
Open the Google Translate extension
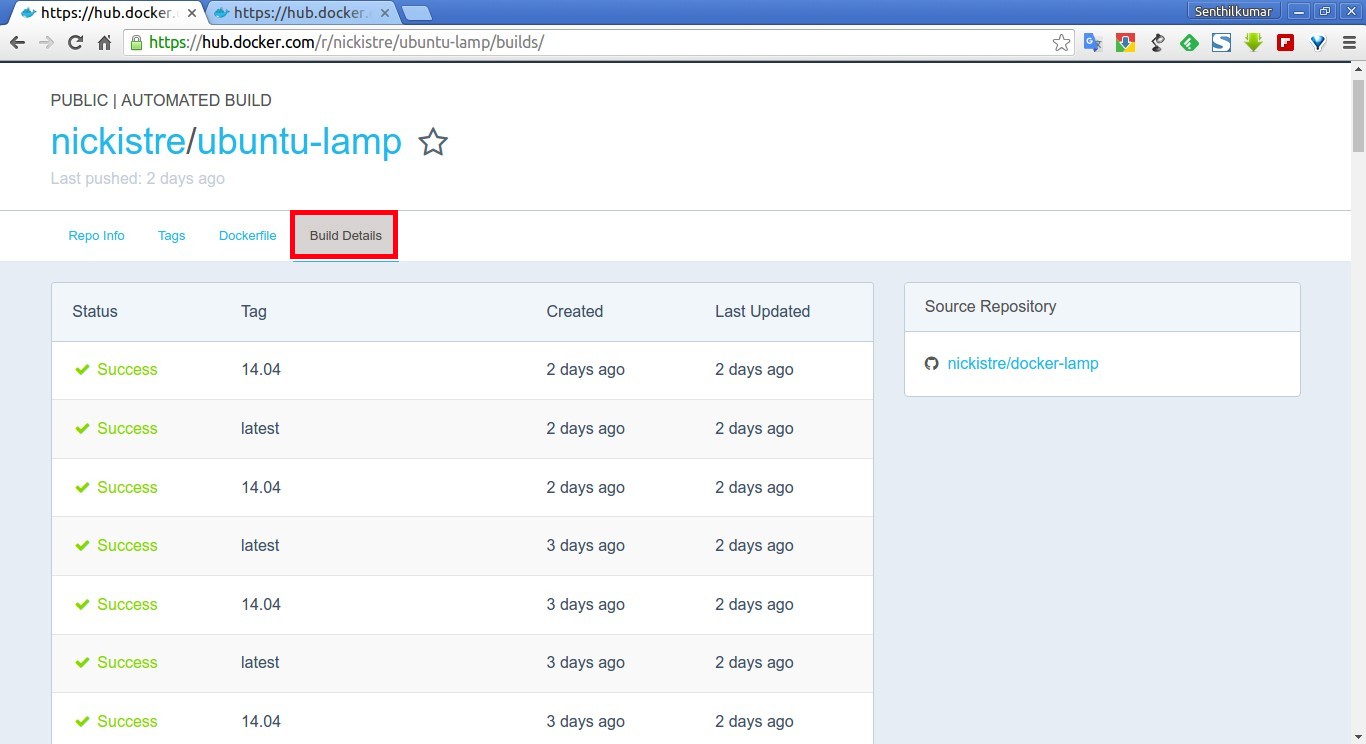point(1093,43)
